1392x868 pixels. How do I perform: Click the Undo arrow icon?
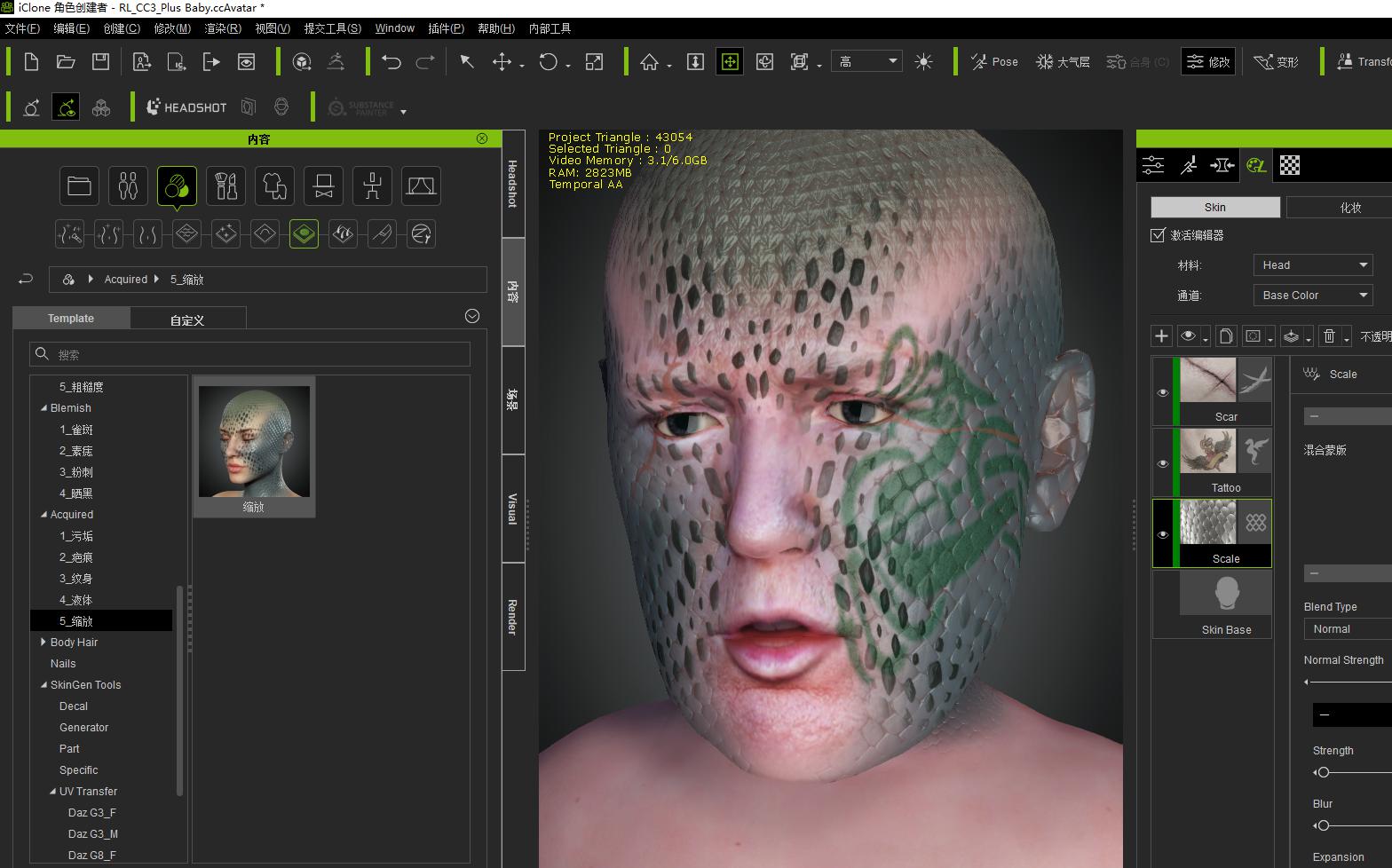(x=391, y=61)
